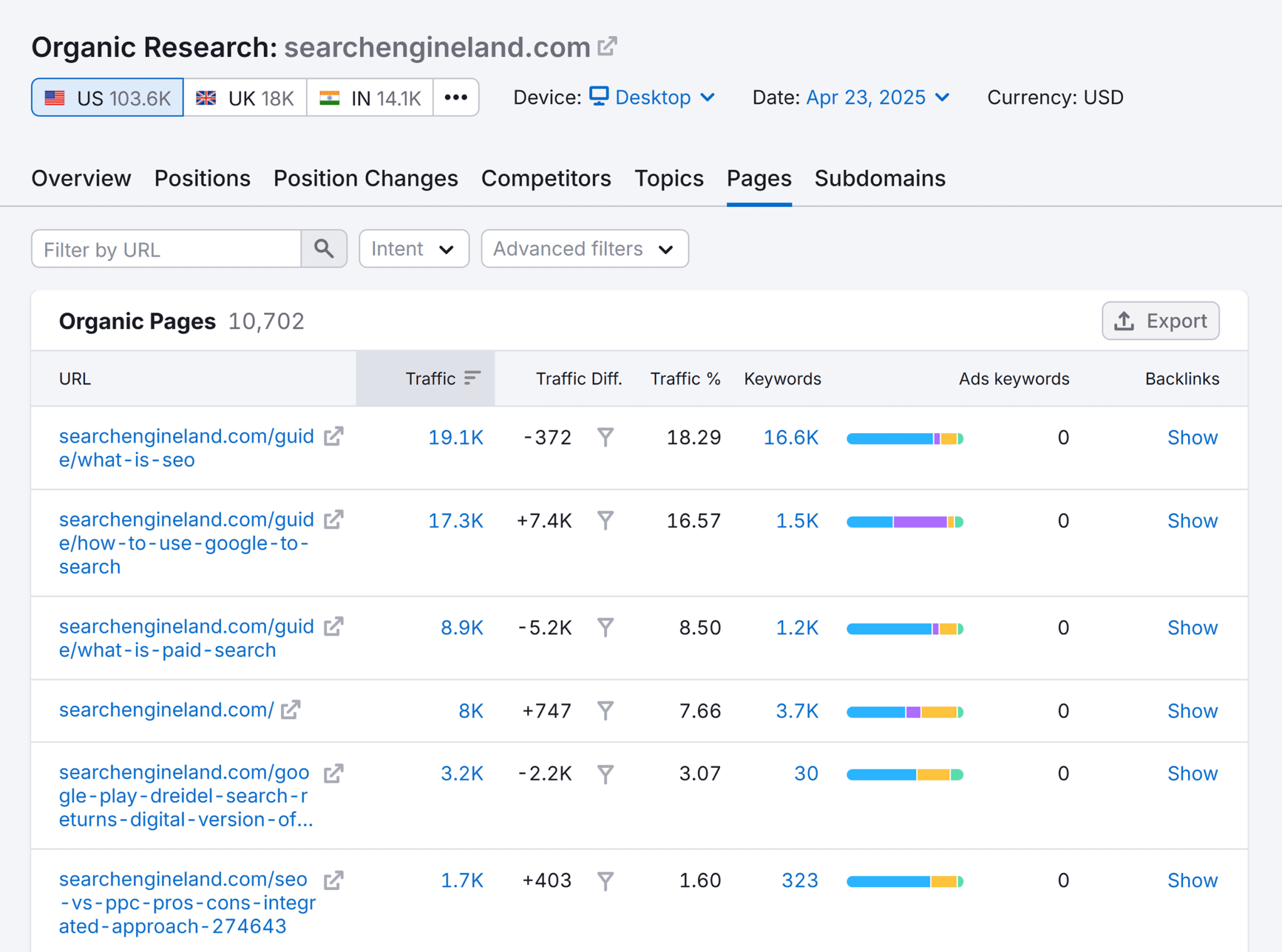Show backlinks for seo-vs-ppc row
Viewport: 1282px width, 952px height.
[x=1192, y=880]
